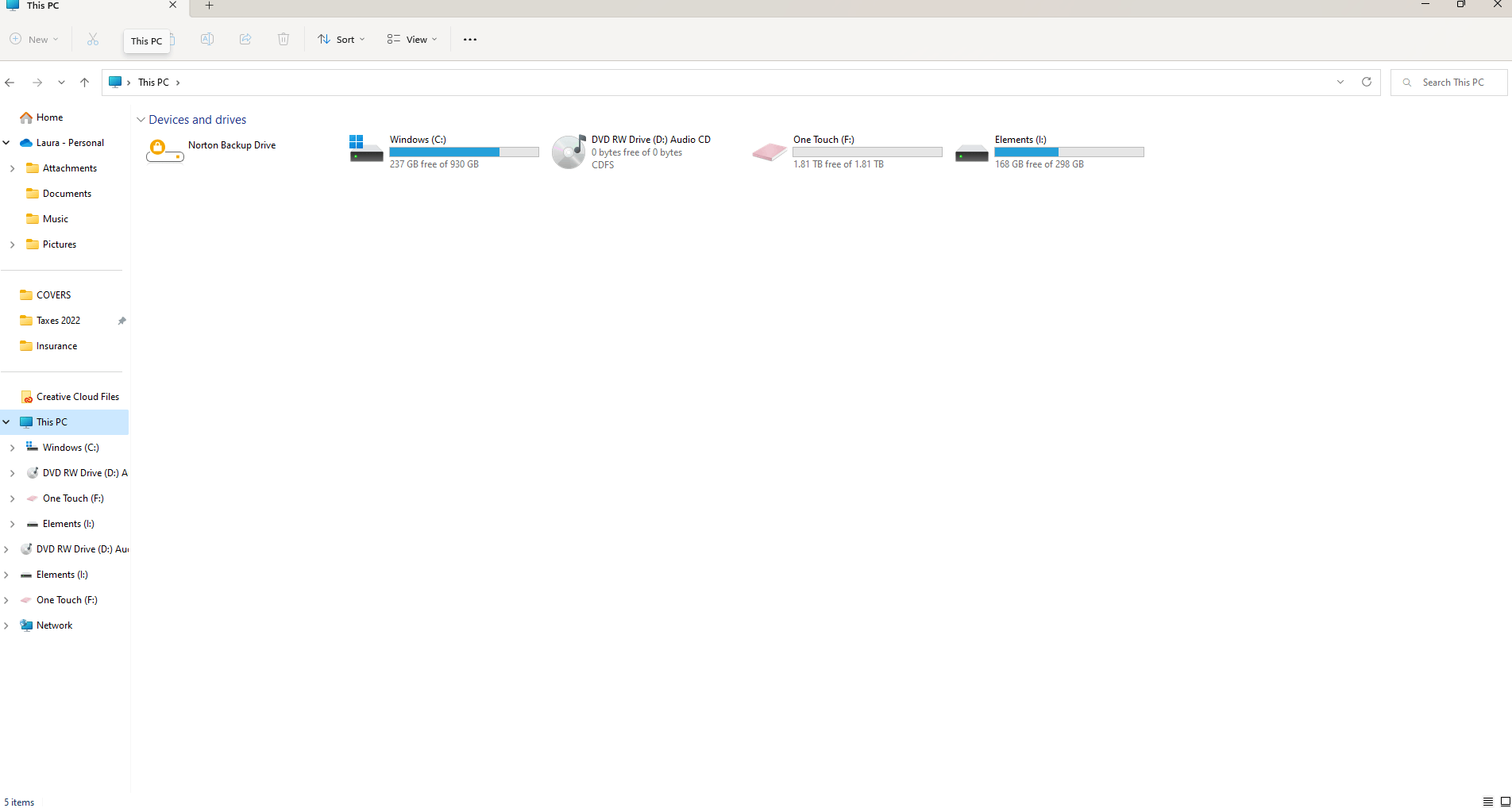
Task: Select the Cut icon in the toolbar
Action: click(93, 39)
